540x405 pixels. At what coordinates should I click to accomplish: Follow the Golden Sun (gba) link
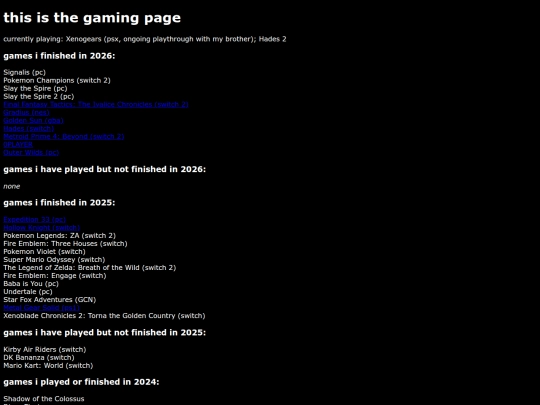(33, 121)
